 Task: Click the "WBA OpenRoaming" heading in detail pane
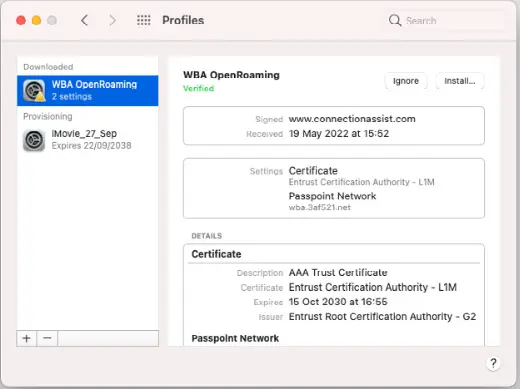(x=231, y=75)
